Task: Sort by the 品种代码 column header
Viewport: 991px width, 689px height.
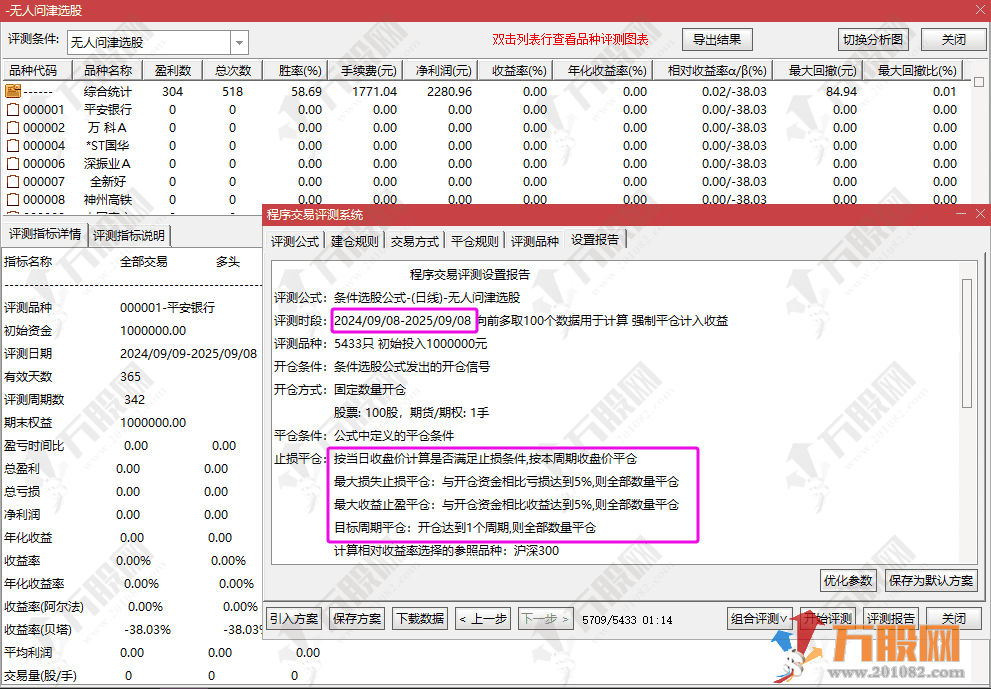Action: tap(38, 70)
